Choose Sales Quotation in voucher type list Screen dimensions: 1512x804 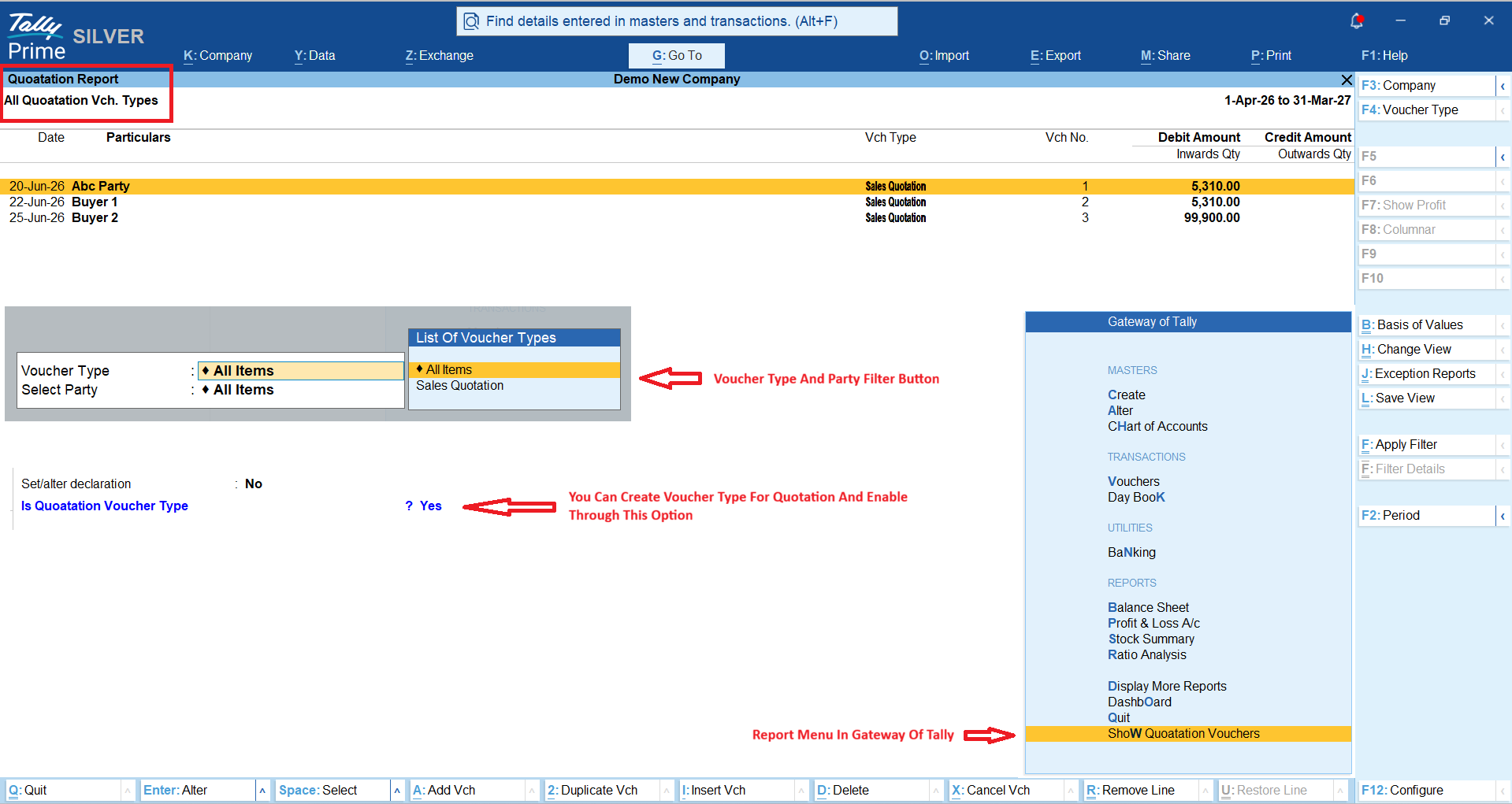(515, 386)
